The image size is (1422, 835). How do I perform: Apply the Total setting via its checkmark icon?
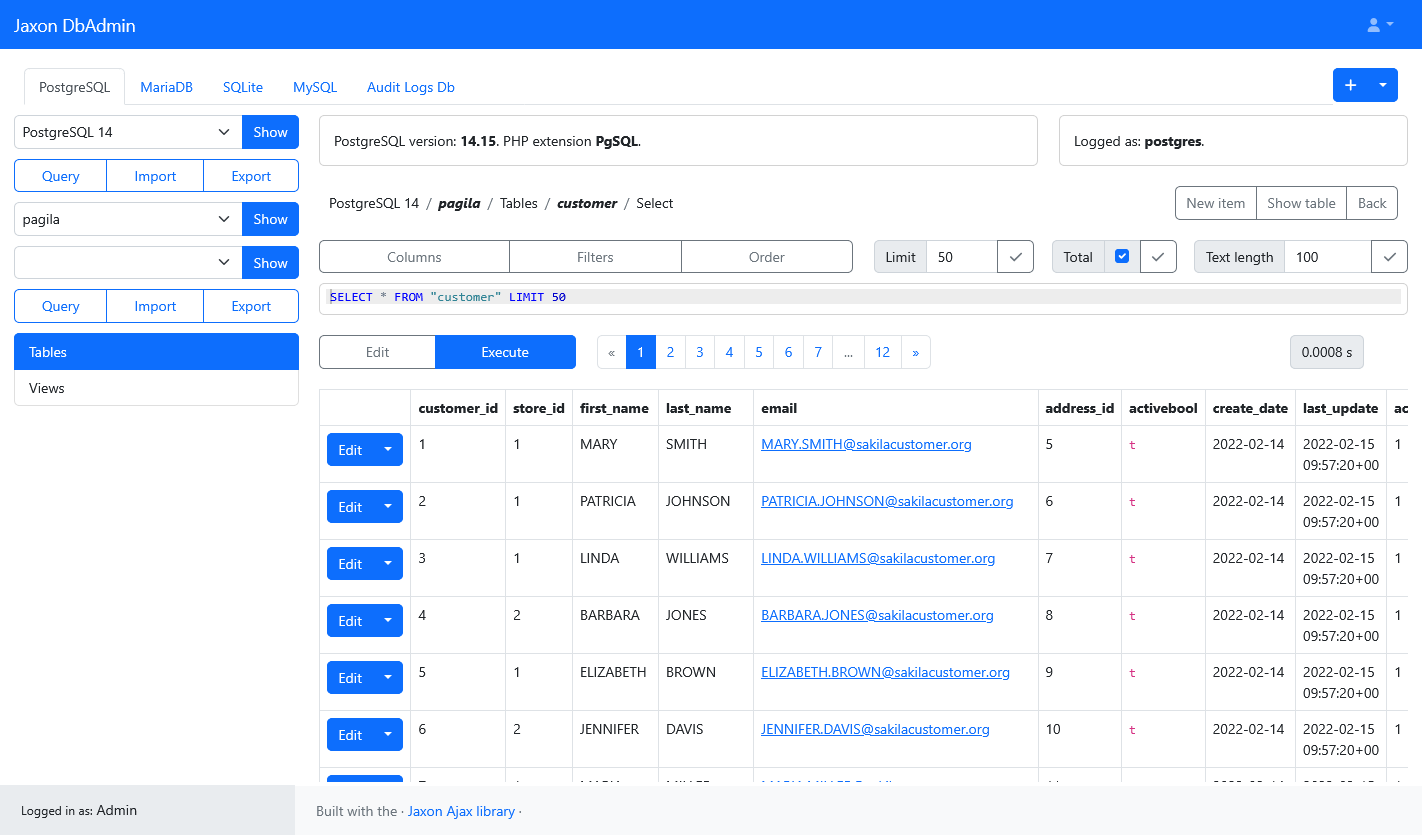click(1157, 256)
